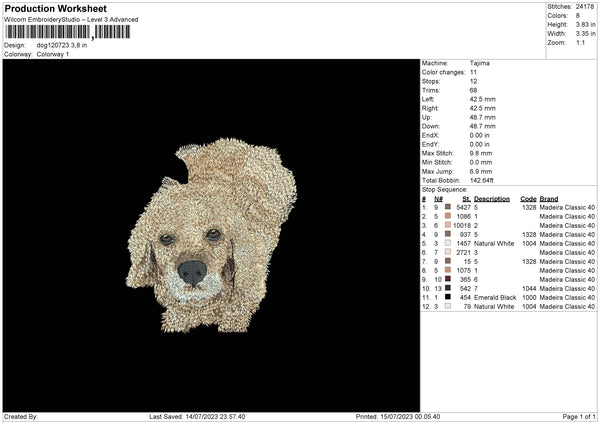Click the Brand column header
600x424 pixels.
pyautogui.click(x=549, y=198)
